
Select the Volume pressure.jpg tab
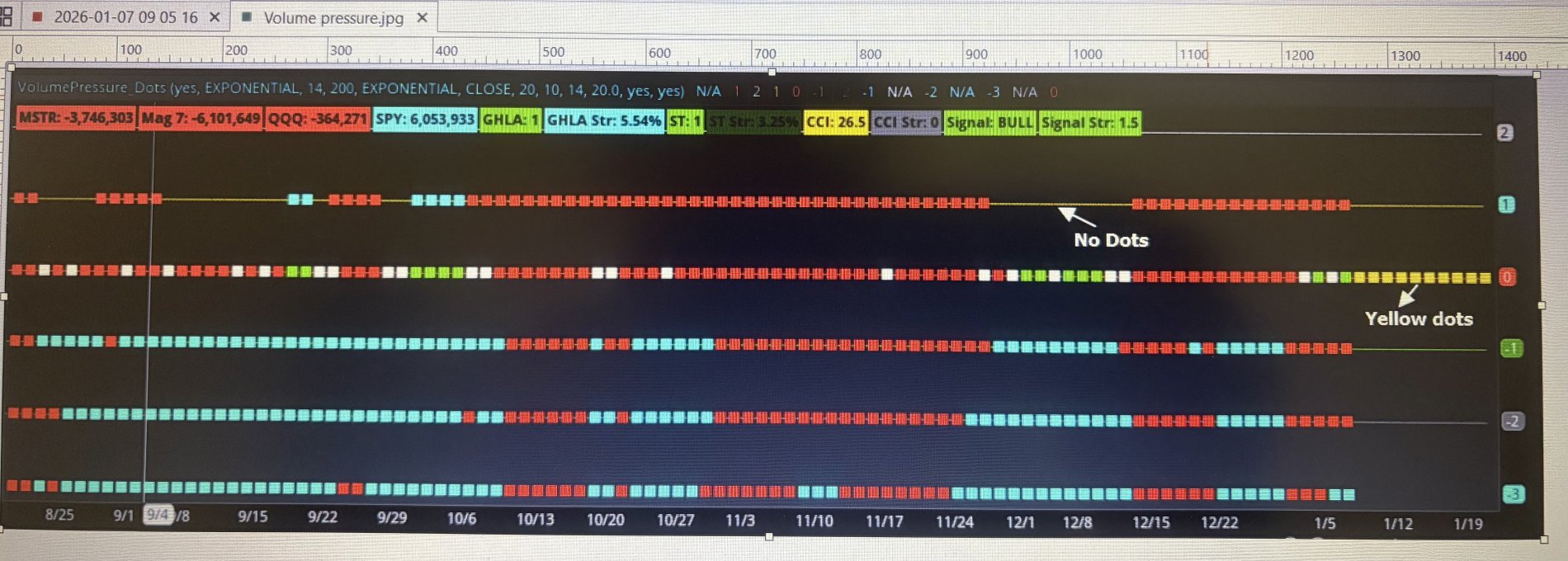(333, 17)
